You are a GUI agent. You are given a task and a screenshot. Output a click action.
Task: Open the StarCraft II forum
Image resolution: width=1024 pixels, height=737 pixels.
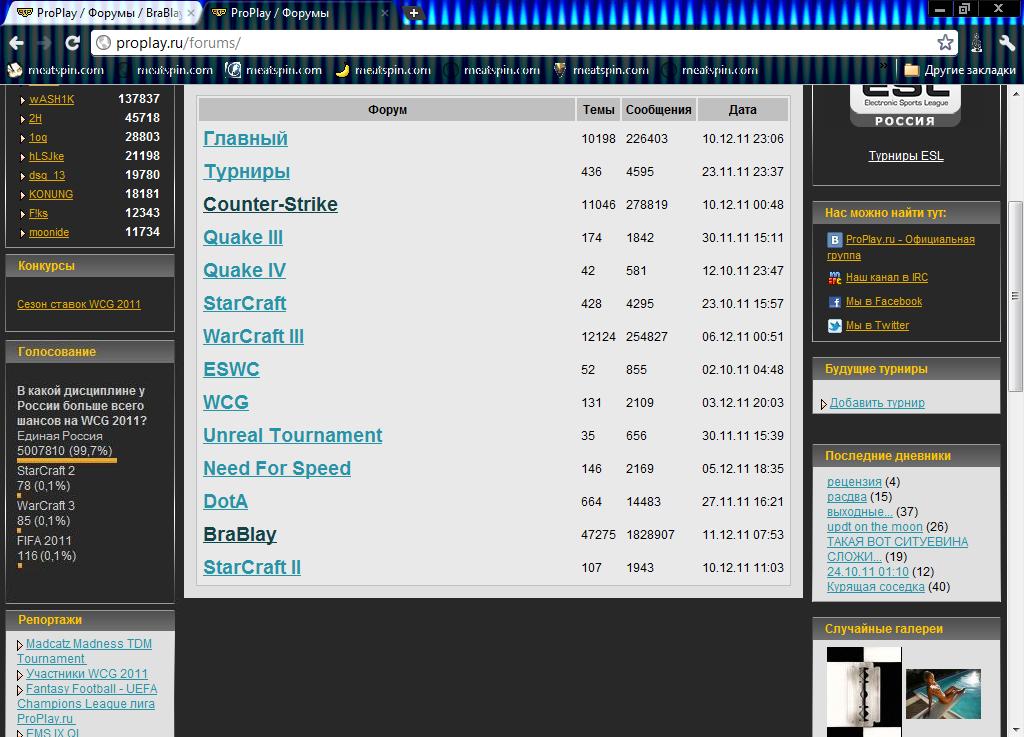tap(251, 567)
